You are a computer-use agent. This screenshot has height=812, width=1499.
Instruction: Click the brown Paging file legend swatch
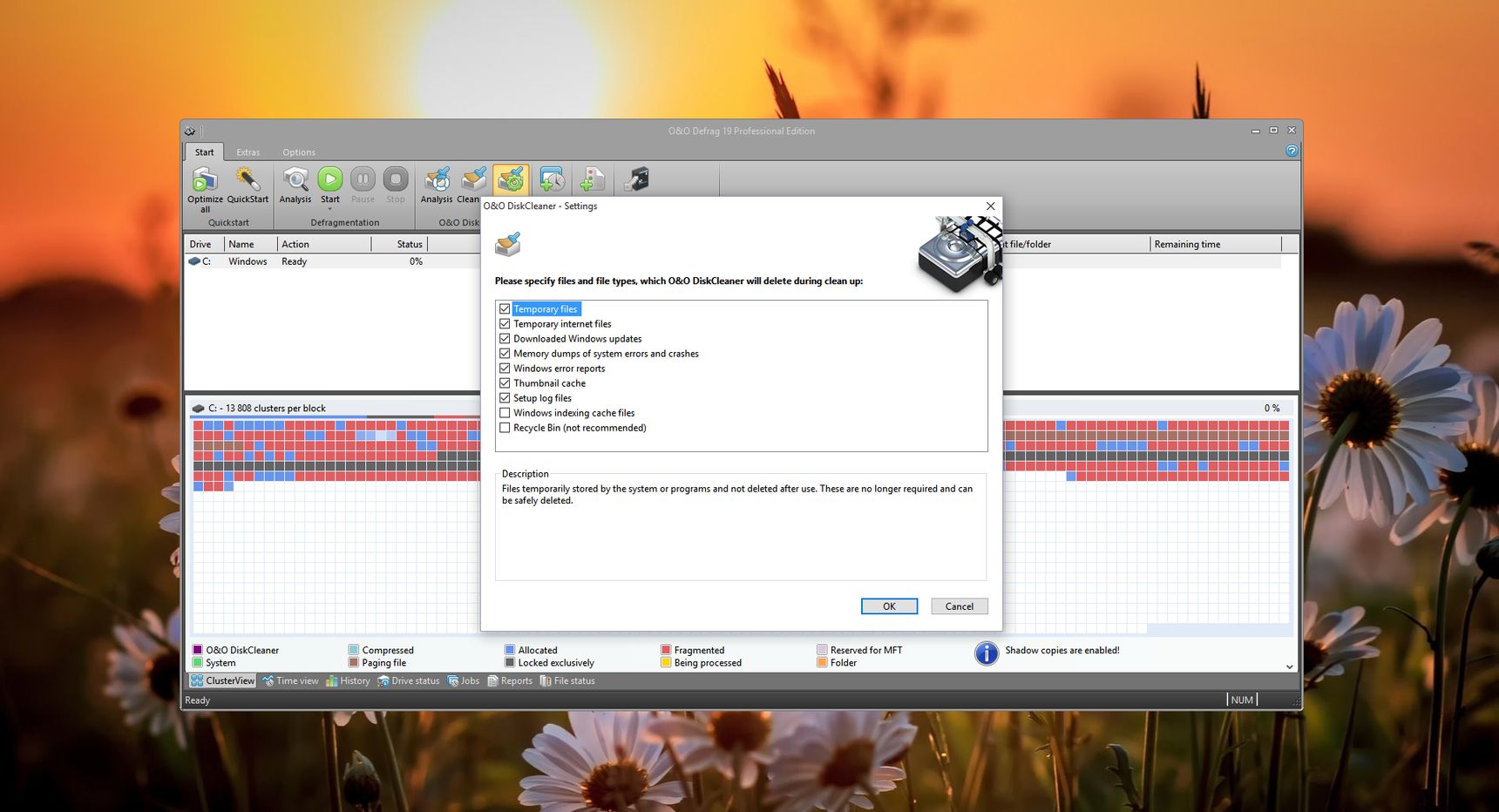coord(354,662)
